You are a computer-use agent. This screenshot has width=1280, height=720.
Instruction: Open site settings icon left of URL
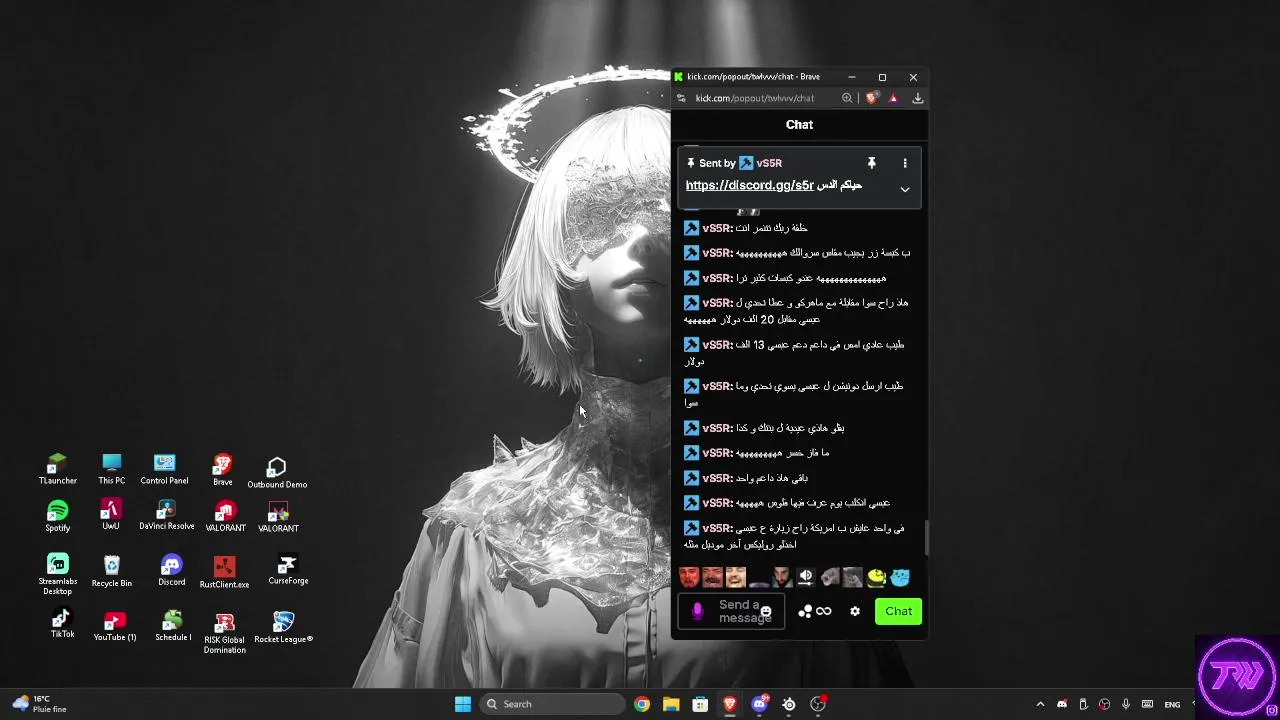click(x=681, y=98)
